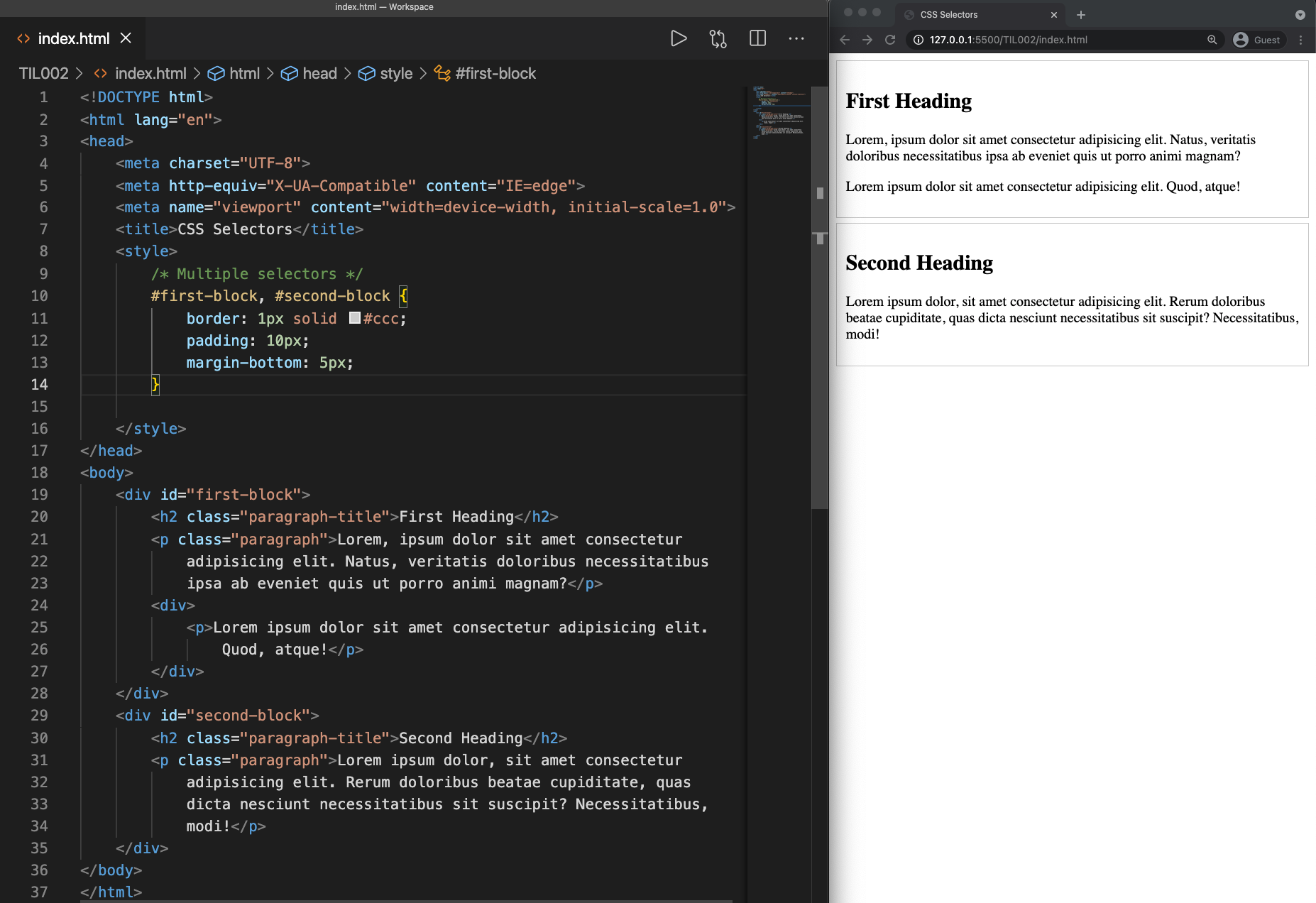Click the First Heading text in the browser
The image size is (1316, 903).
(x=909, y=101)
